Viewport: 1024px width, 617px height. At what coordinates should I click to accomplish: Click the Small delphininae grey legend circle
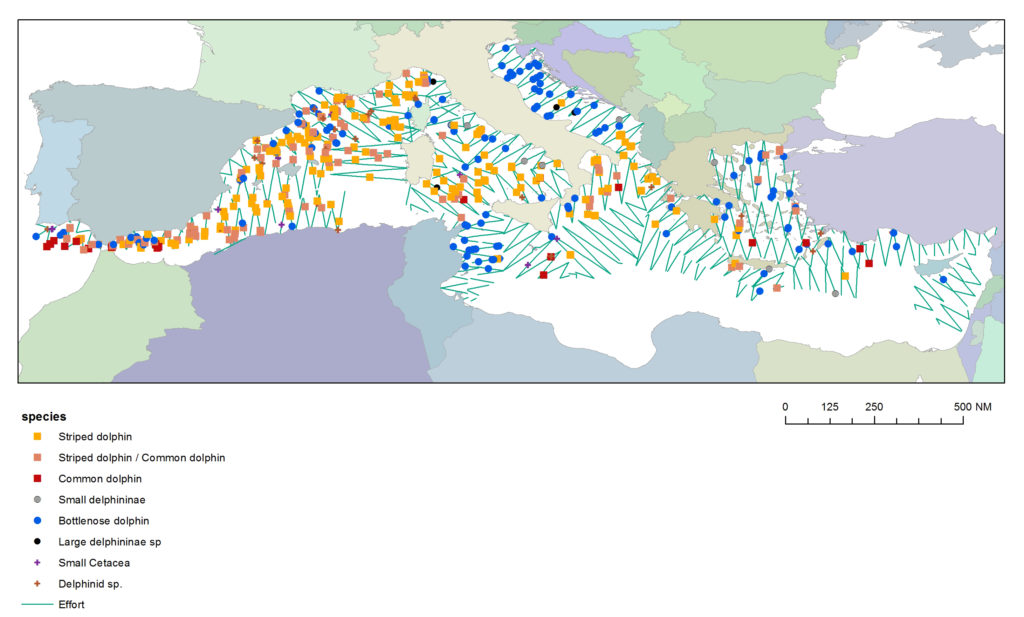(x=37, y=499)
